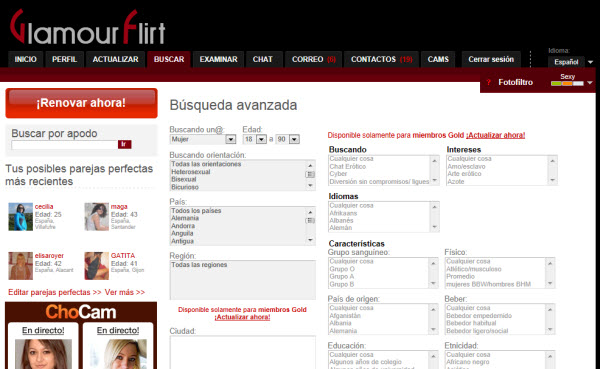Viewport: 600px width, 369px height.
Task: Click Editar parejas perfectas link
Action: tap(55, 292)
